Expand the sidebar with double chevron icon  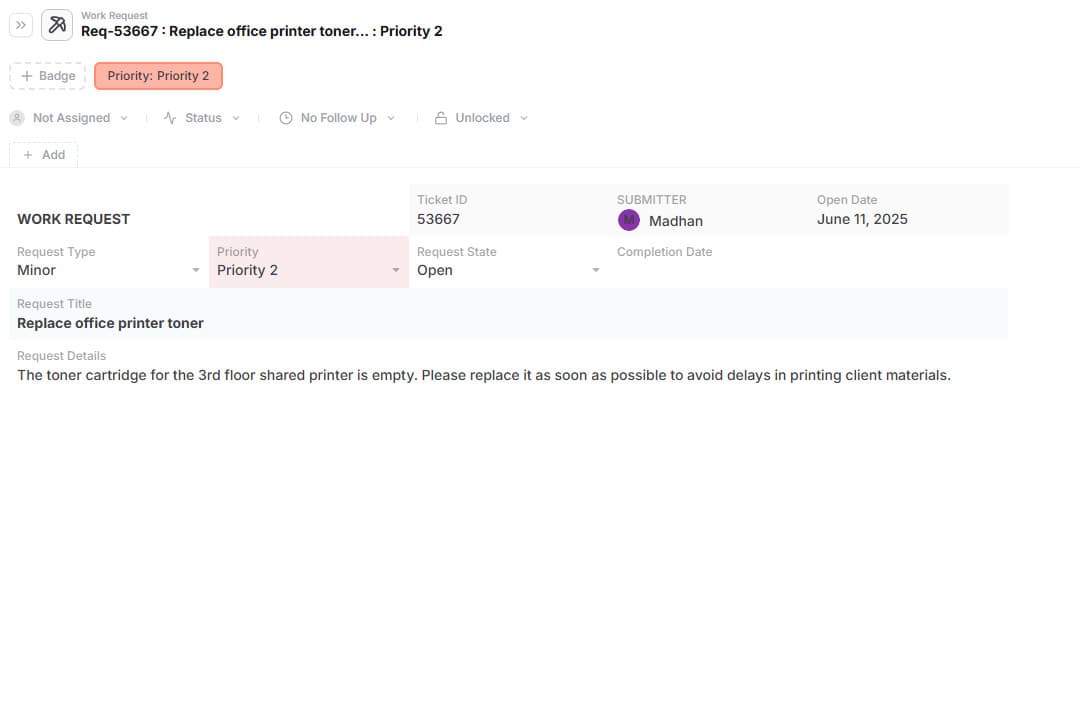(21, 25)
